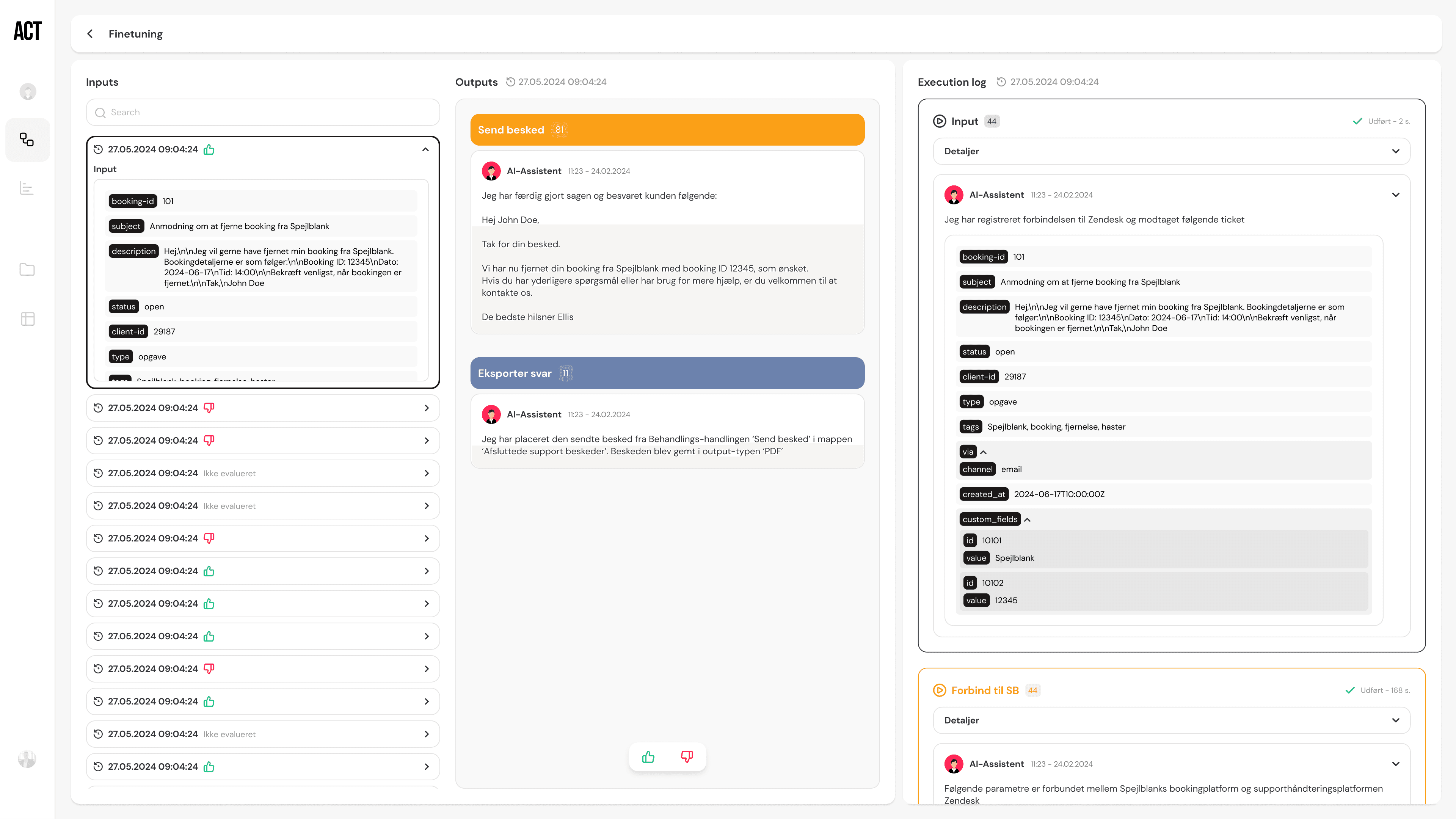
Task: Open the chart analytics sidebar icon
Action: tap(27, 188)
